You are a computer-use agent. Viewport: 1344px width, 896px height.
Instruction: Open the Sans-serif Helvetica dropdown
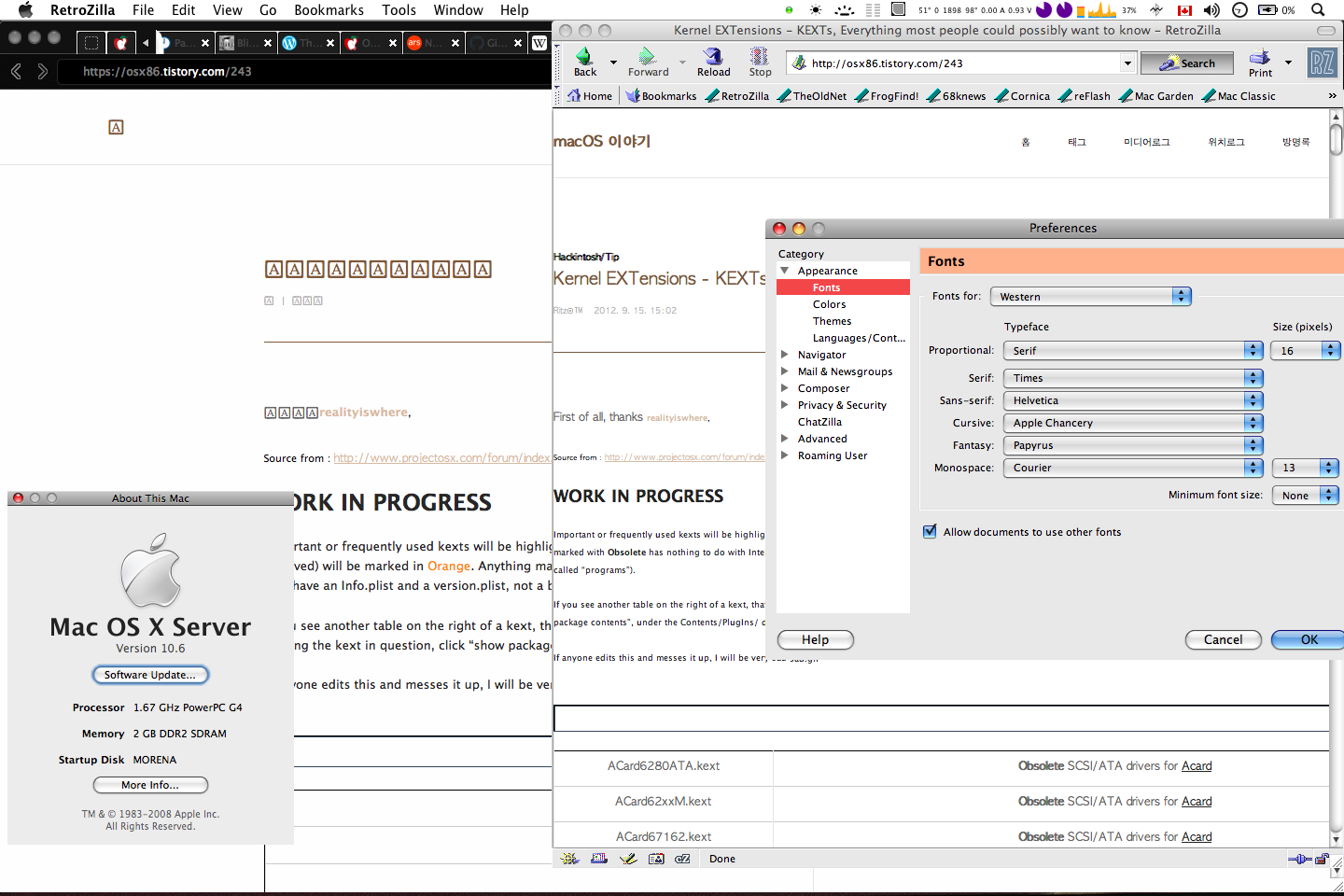click(x=1134, y=400)
